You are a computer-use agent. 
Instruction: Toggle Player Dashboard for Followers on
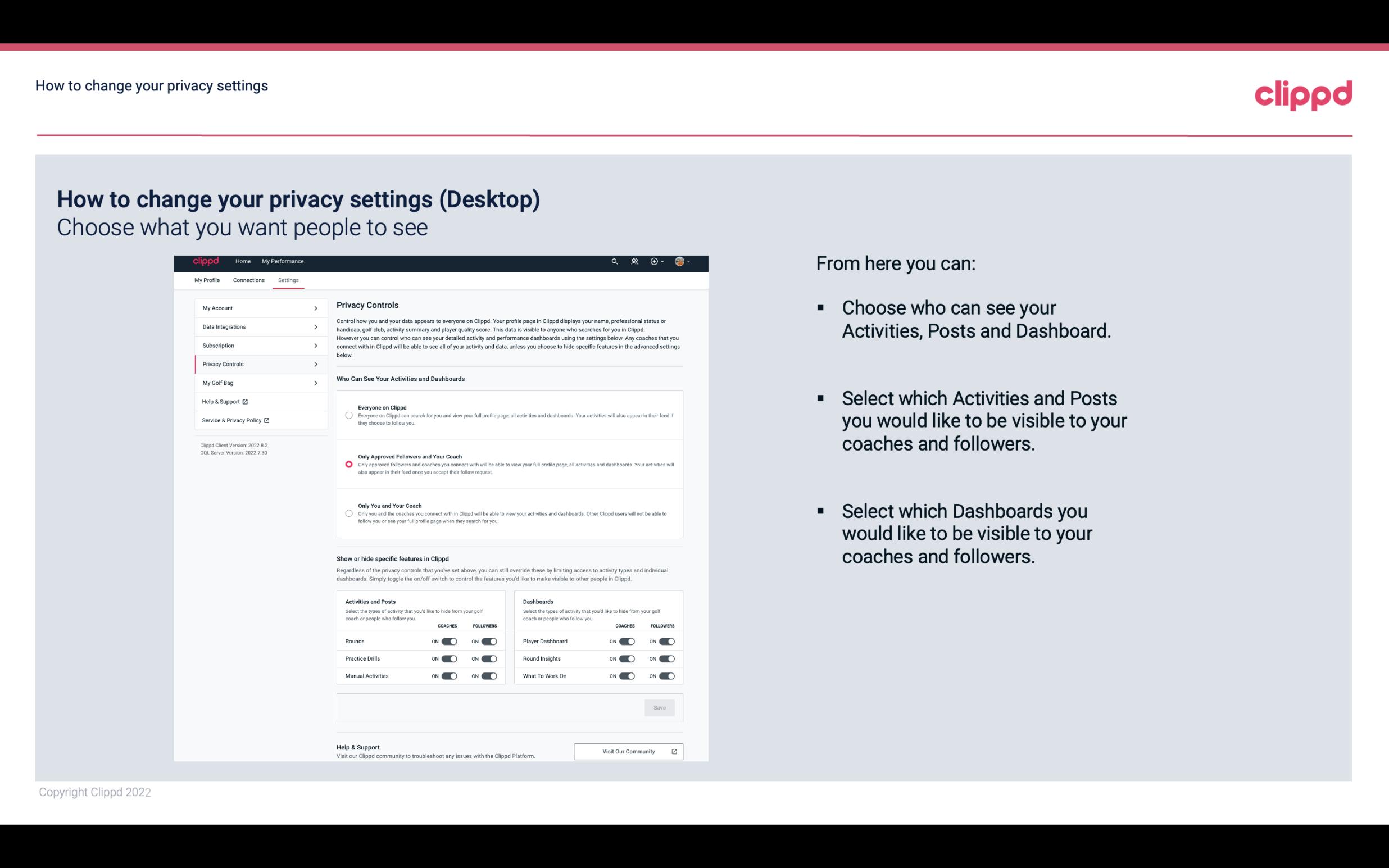point(666,641)
